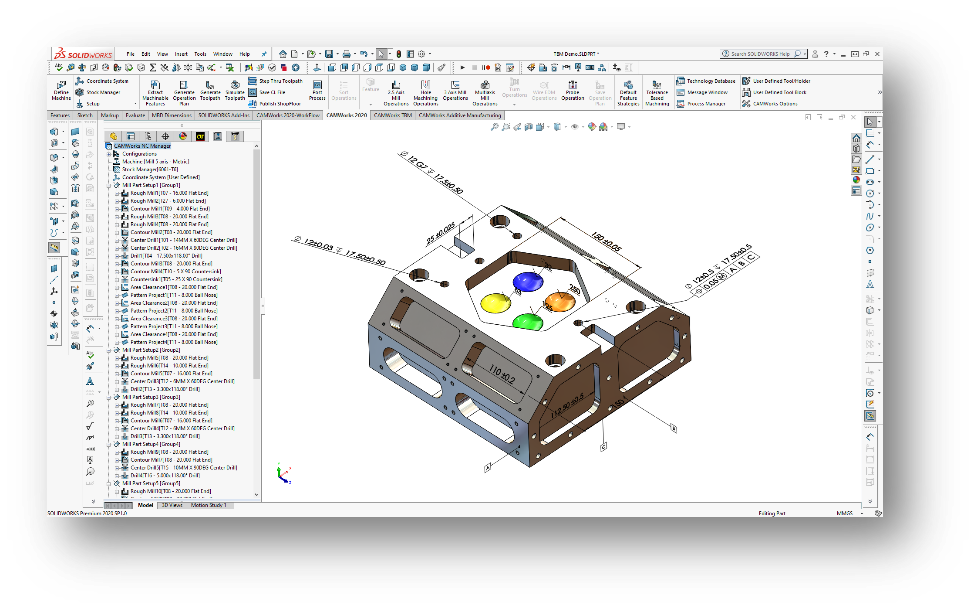Select "Mill Part Setup1 [Group1]" row
Viewport: 978px width, 612px height.
click(147, 185)
